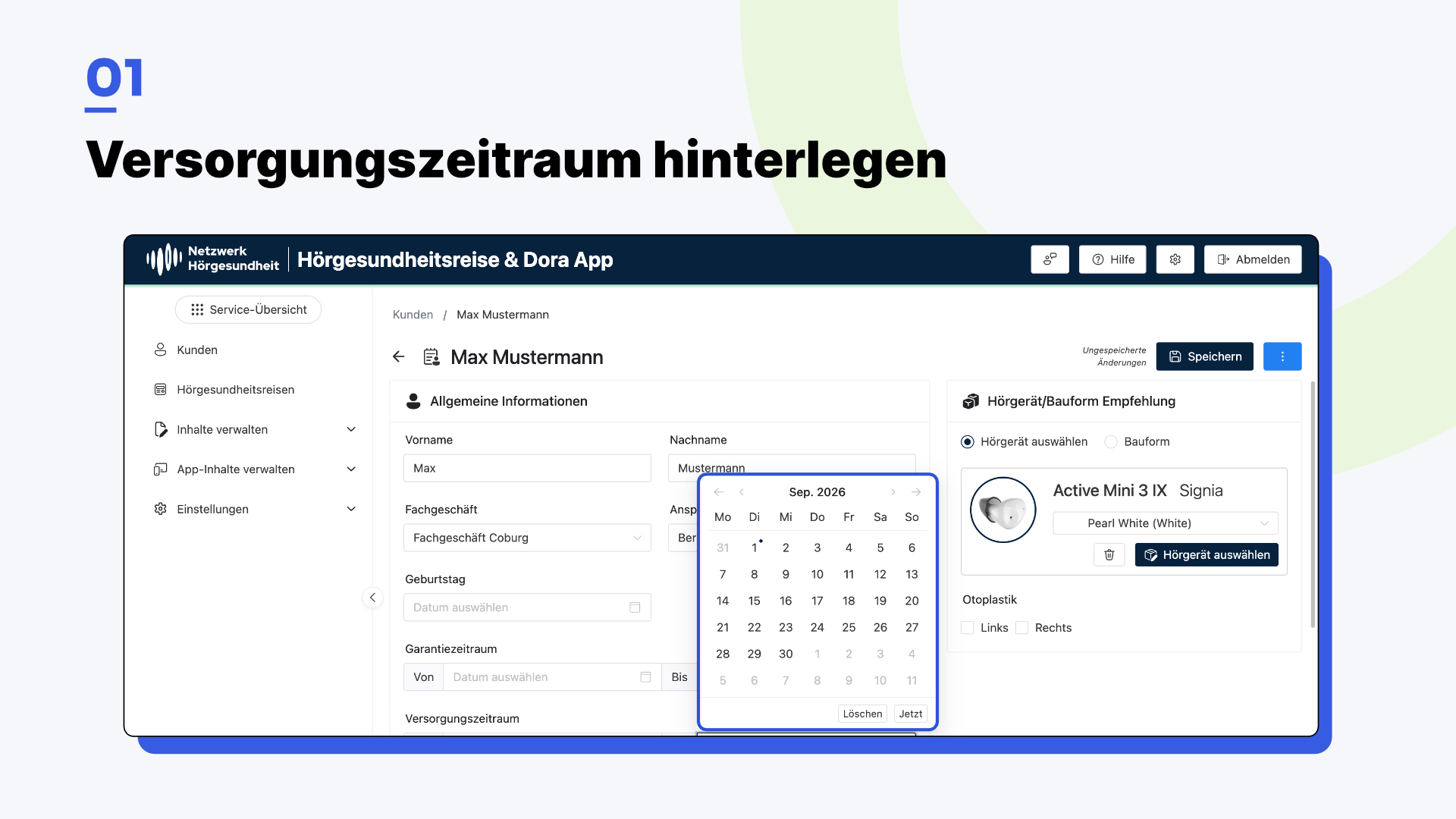Open the Pearl White color dropdown
The image size is (1456, 819).
[x=1165, y=523]
